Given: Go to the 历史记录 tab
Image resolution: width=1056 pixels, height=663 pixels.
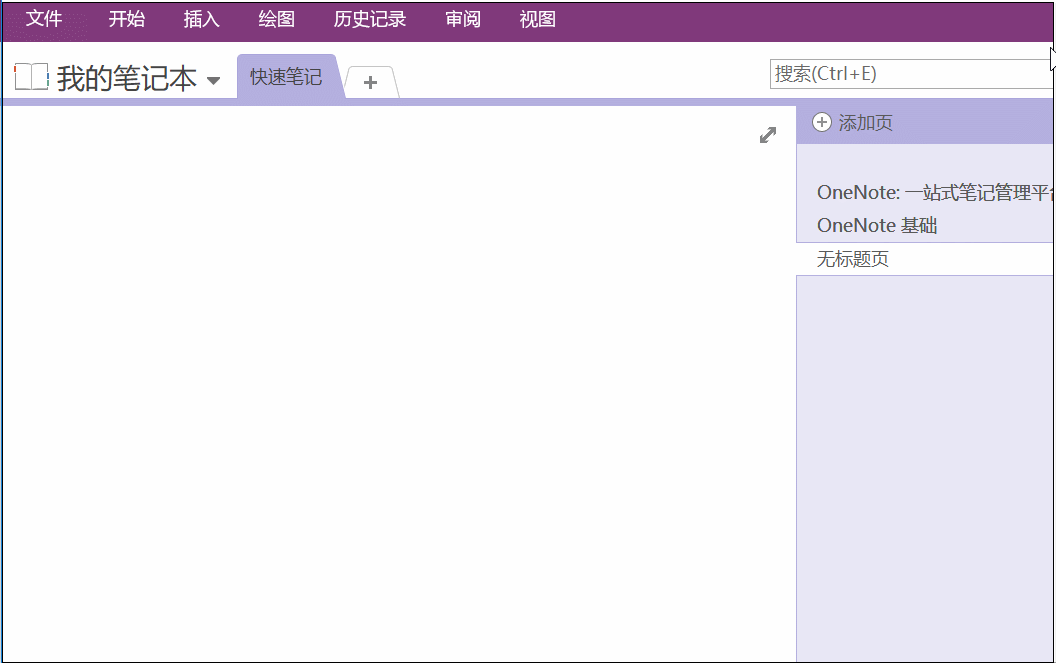Looking at the screenshot, I should 370,19.
